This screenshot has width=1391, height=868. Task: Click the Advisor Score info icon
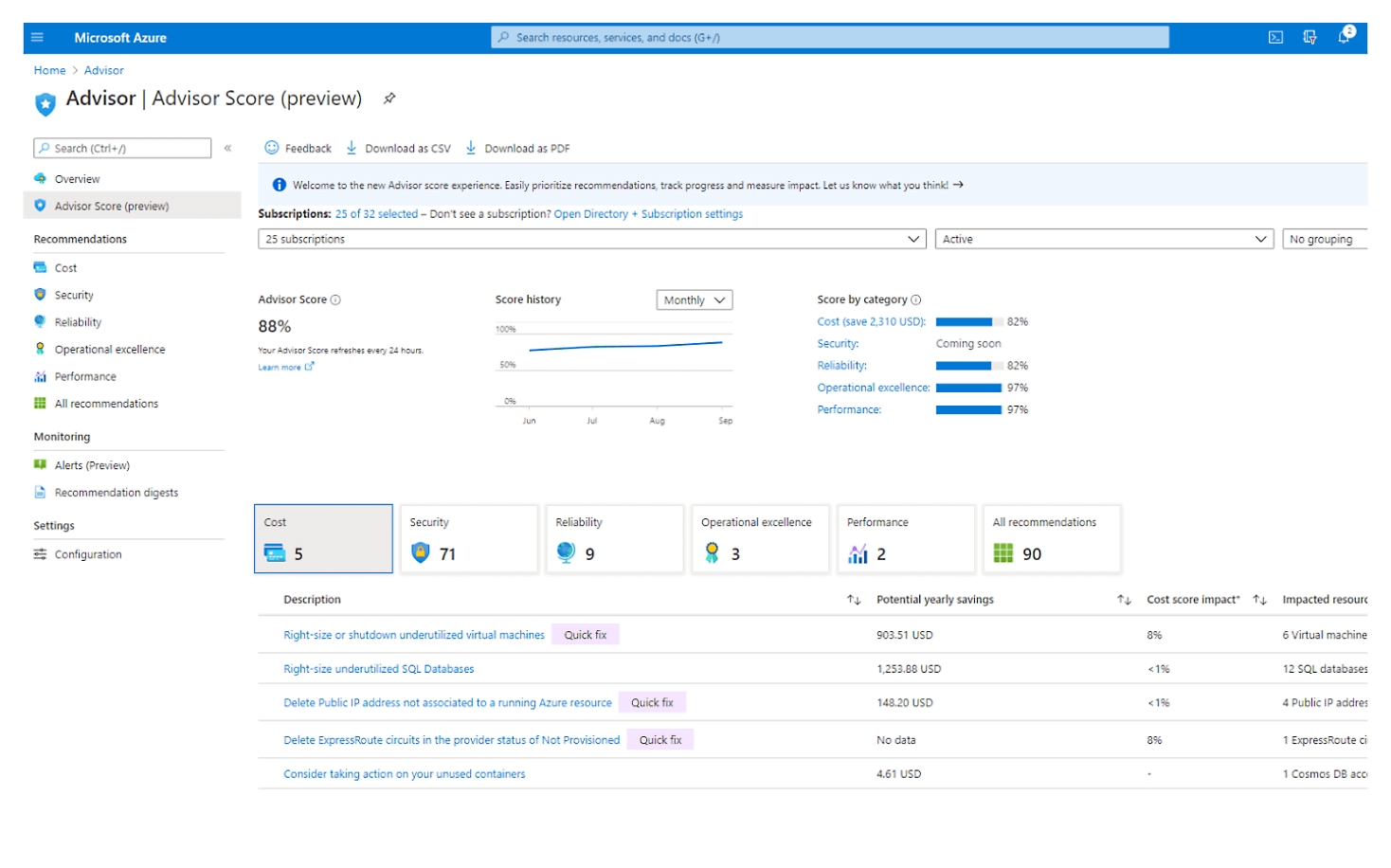point(335,300)
